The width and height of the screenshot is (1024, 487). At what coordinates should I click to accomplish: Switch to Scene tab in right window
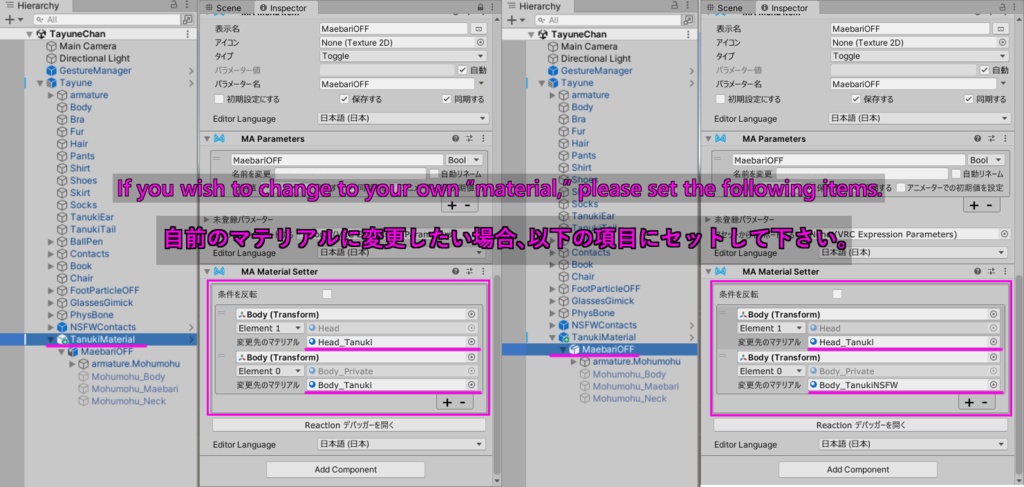[x=725, y=8]
